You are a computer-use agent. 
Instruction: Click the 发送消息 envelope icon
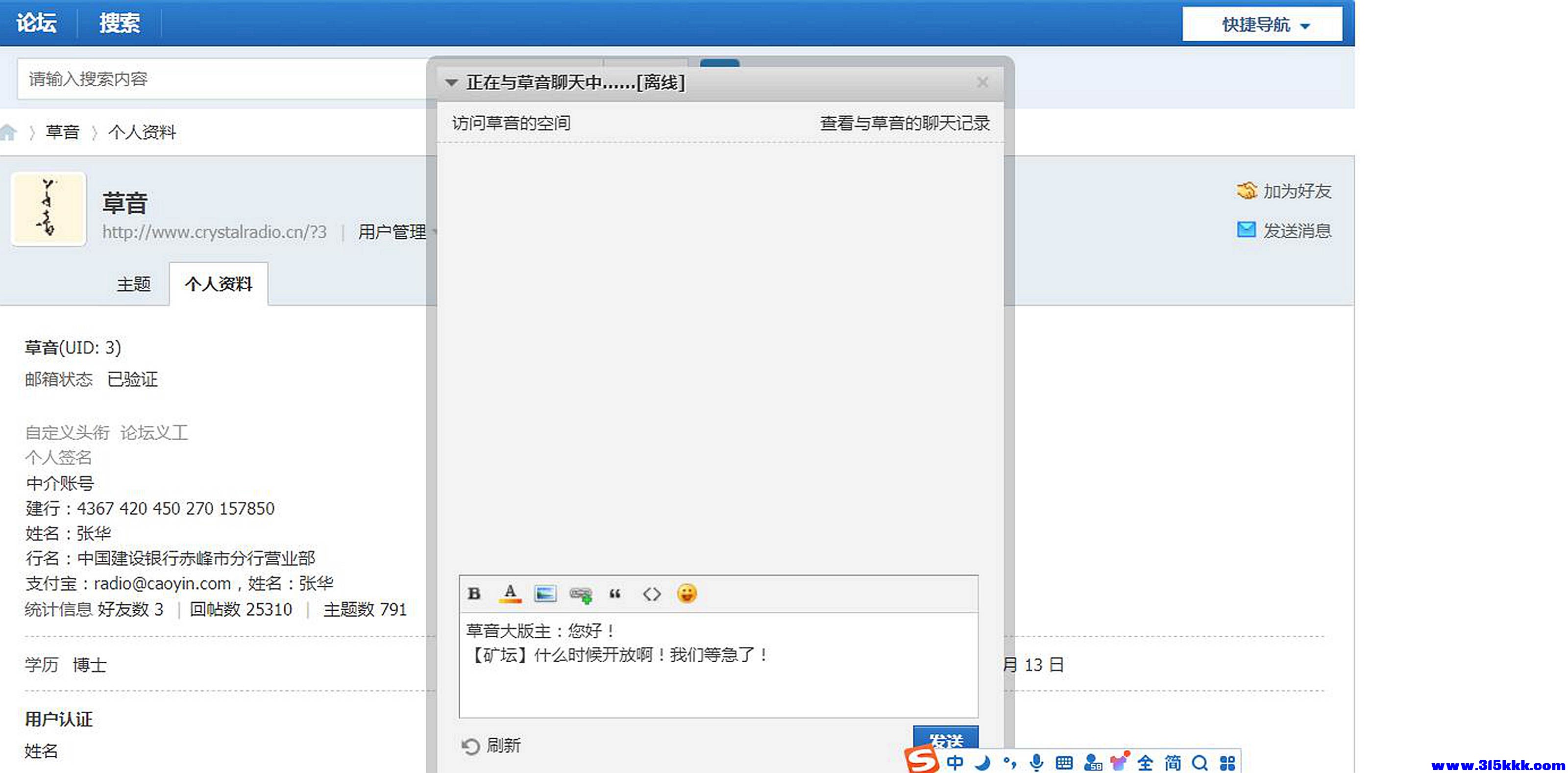point(1246,230)
